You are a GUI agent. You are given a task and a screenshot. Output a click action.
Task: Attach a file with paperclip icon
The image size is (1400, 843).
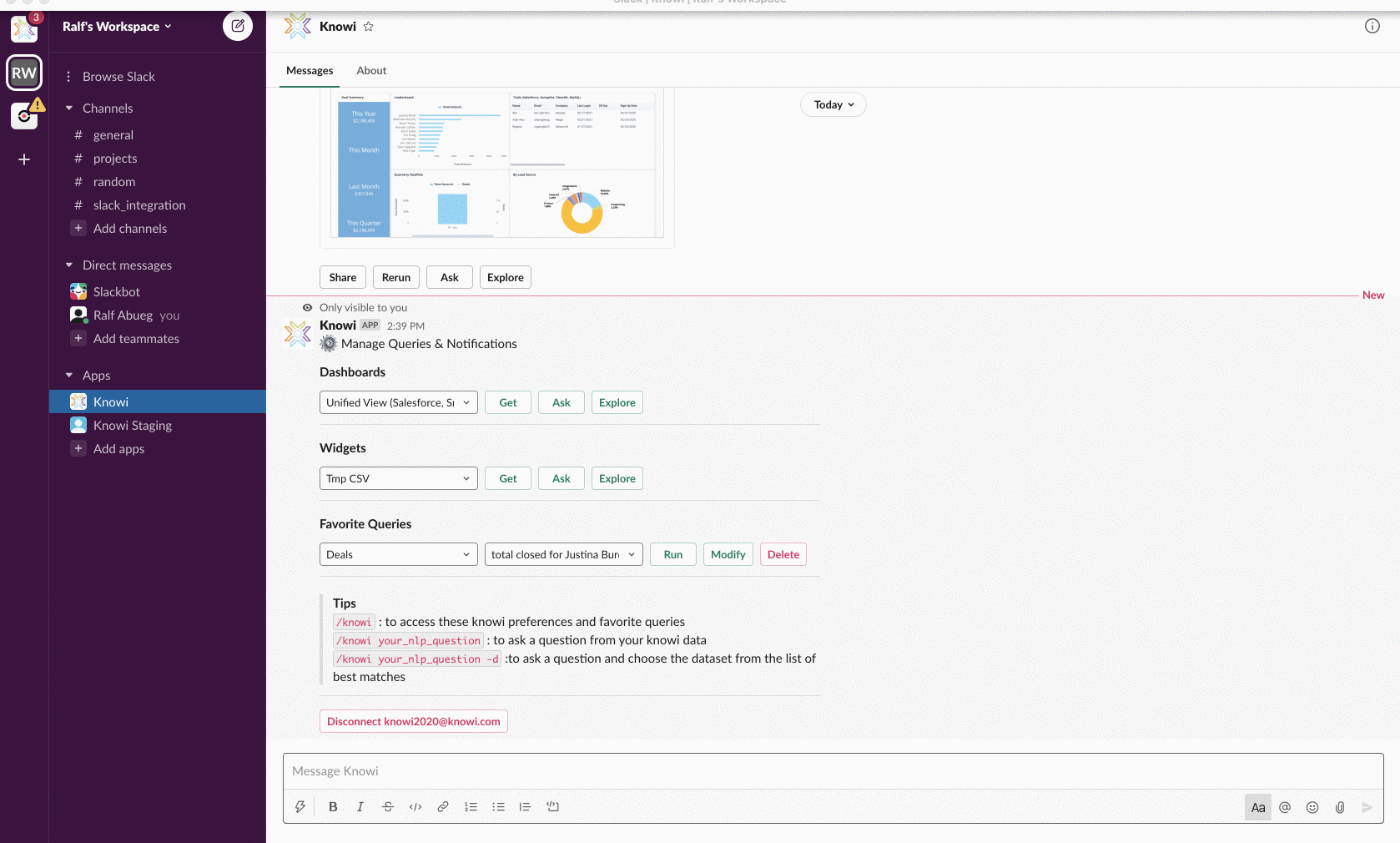tap(1340, 808)
